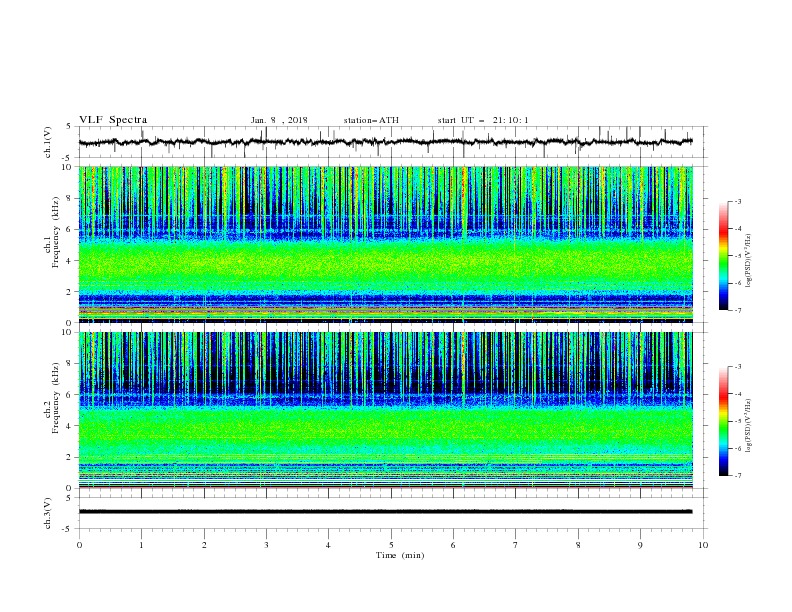Viewport: 792px width, 612px height.
Task: Click the time axis tick label '2'
Action: 204,545
